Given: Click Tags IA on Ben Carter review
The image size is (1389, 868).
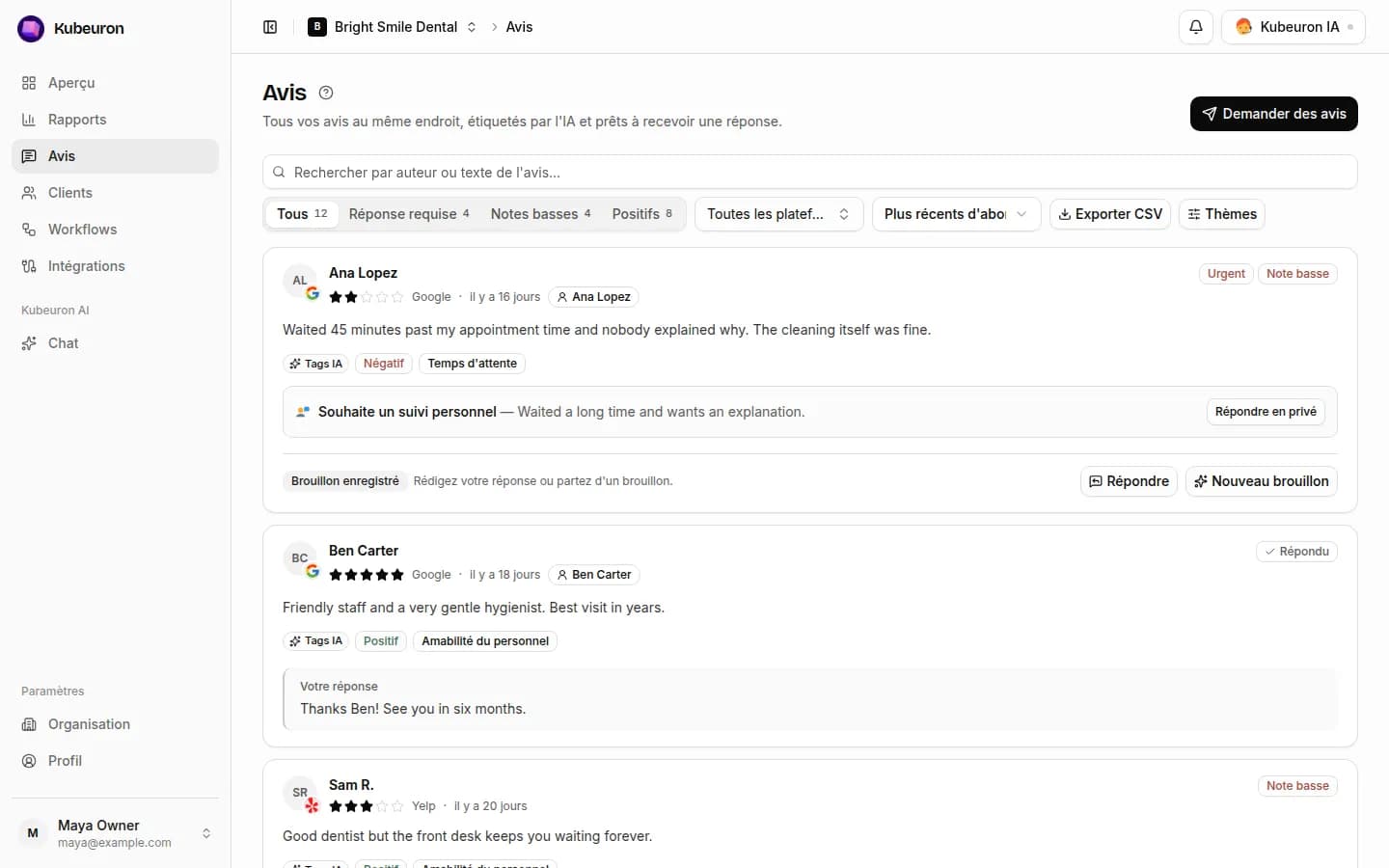Looking at the screenshot, I should tap(315, 641).
